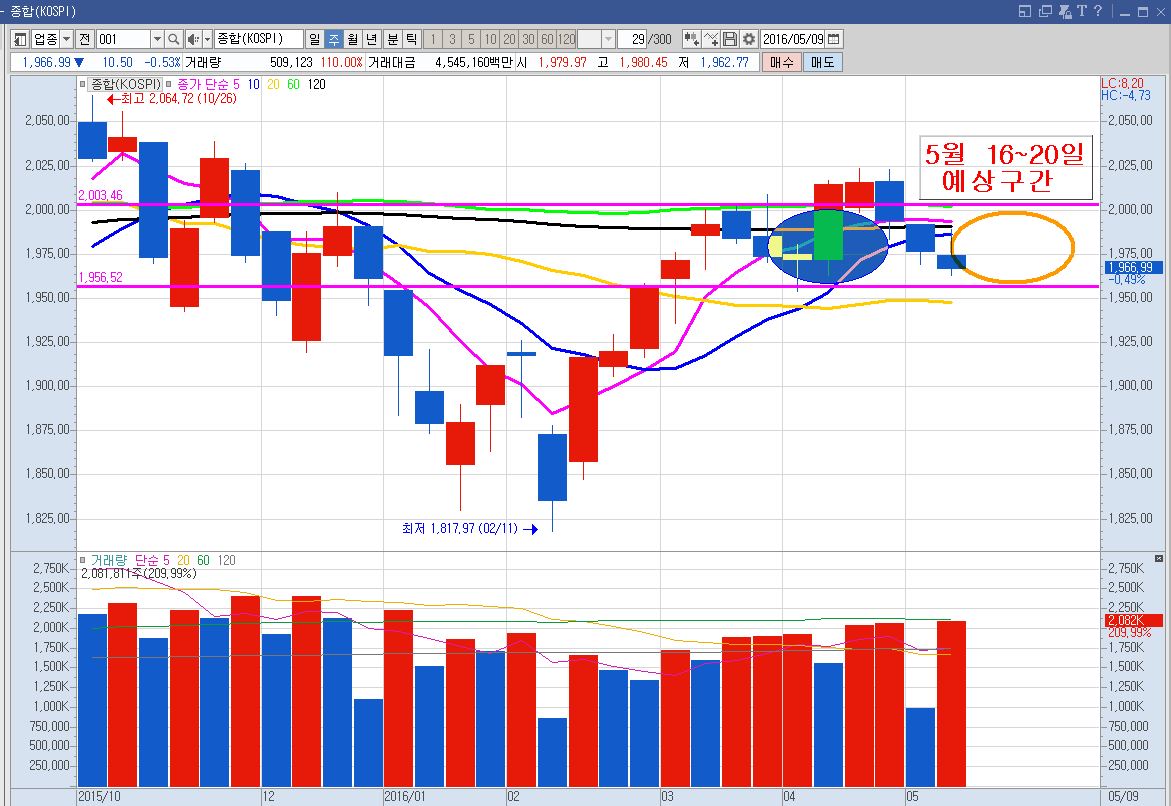Select the 주 weekly period button
The height and width of the screenshot is (806, 1171).
[334, 39]
